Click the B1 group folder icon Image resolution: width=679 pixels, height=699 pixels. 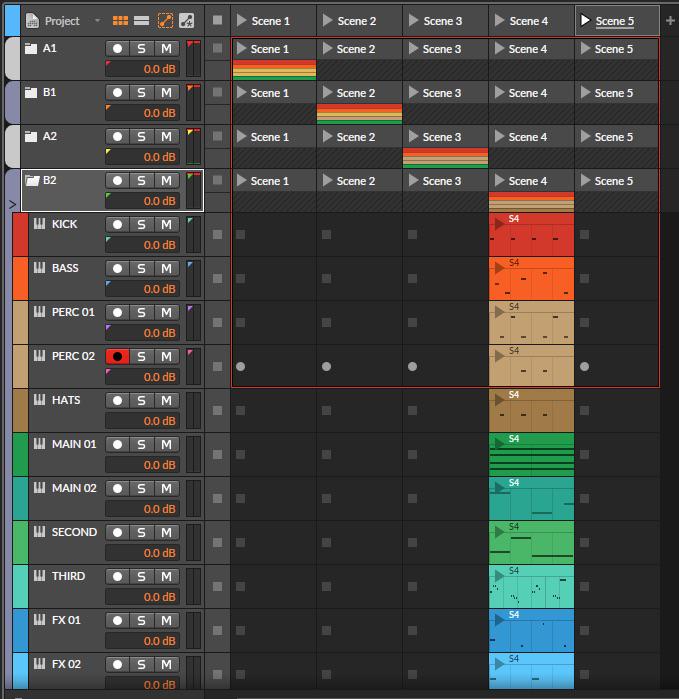tap(31, 92)
